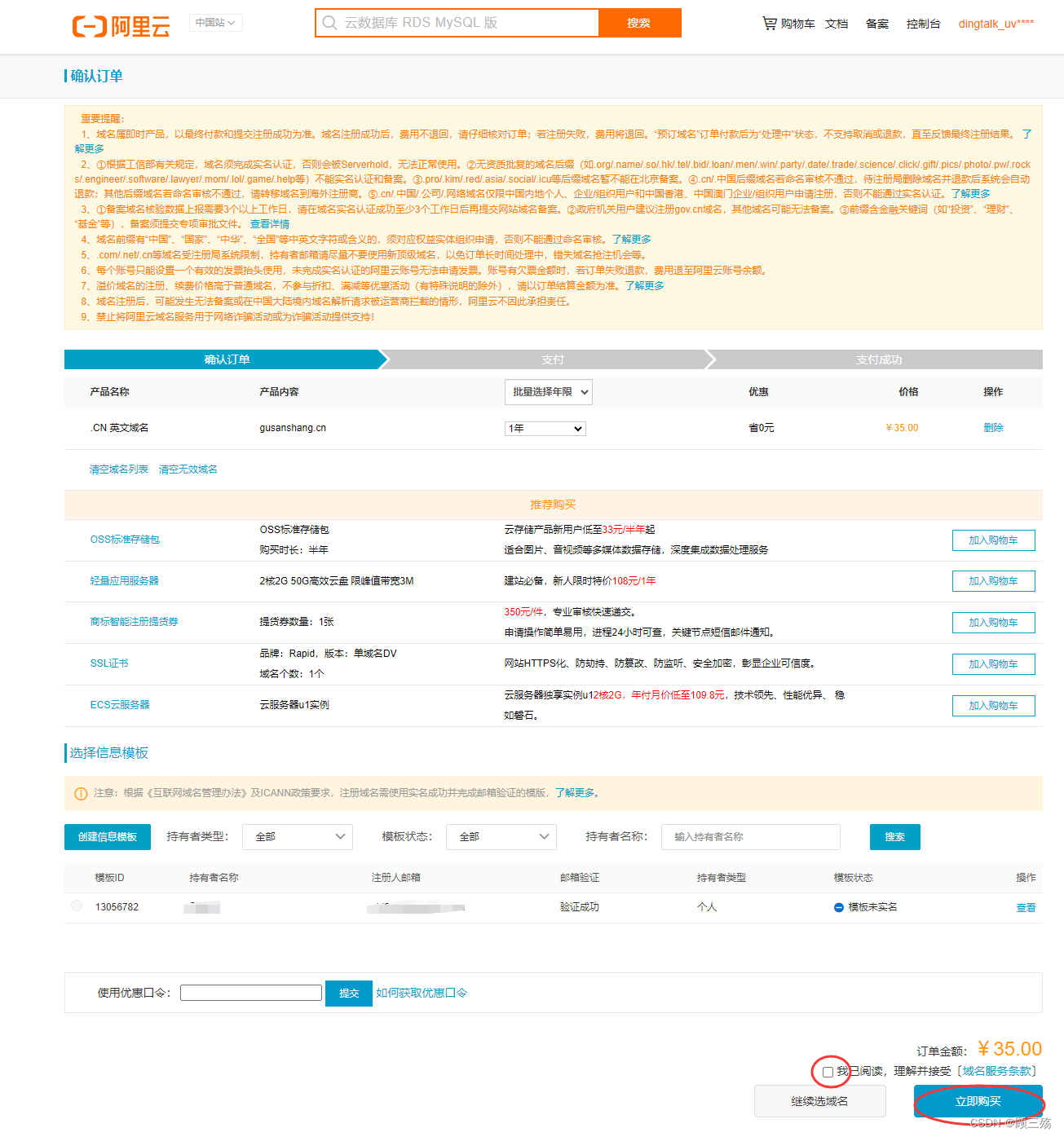Add SSL证书 to the cart
The height and width of the screenshot is (1137, 1064).
coord(993,664)
